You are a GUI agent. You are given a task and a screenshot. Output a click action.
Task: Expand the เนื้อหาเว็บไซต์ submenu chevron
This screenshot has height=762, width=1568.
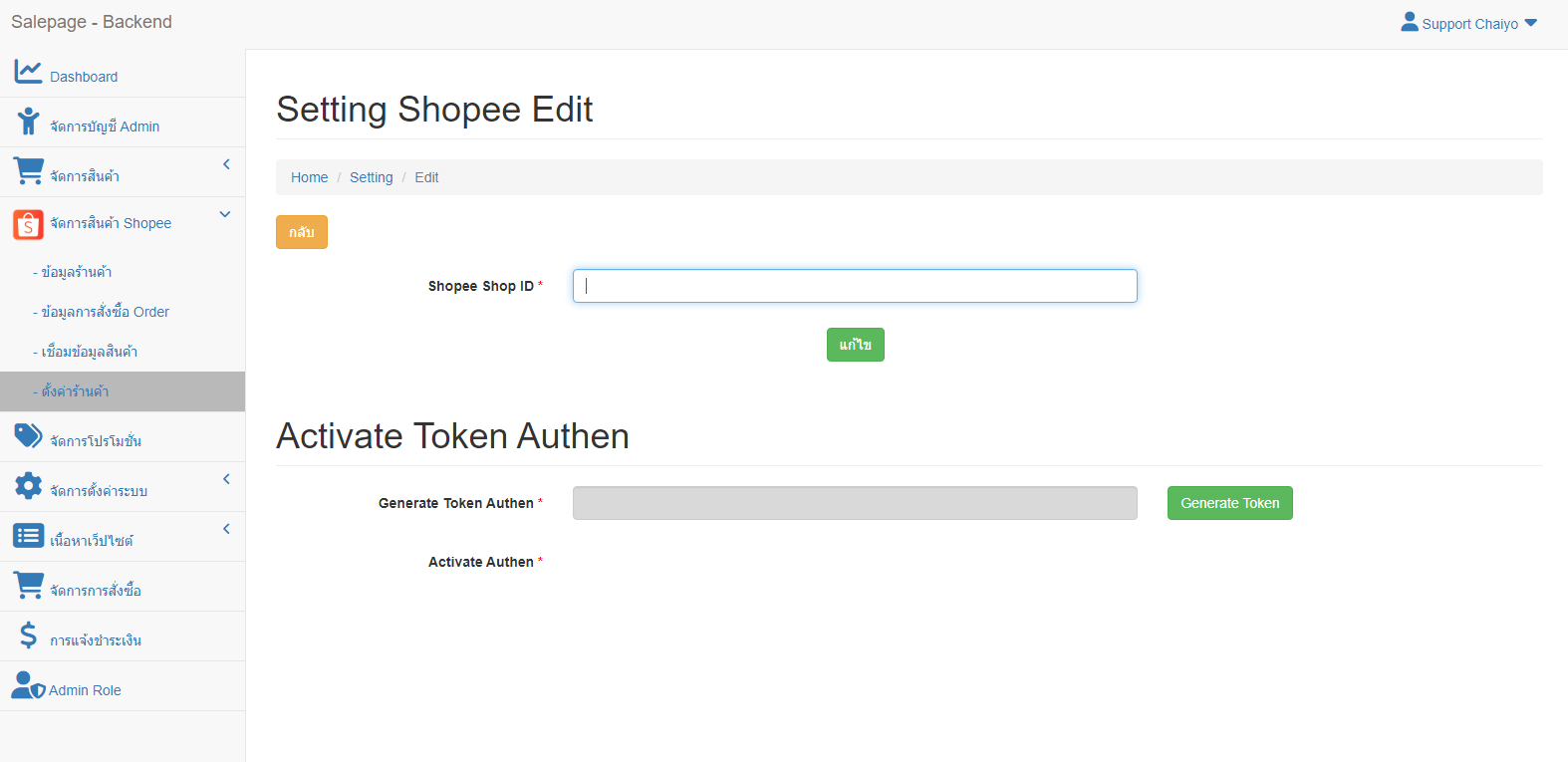tap(226, 529)
